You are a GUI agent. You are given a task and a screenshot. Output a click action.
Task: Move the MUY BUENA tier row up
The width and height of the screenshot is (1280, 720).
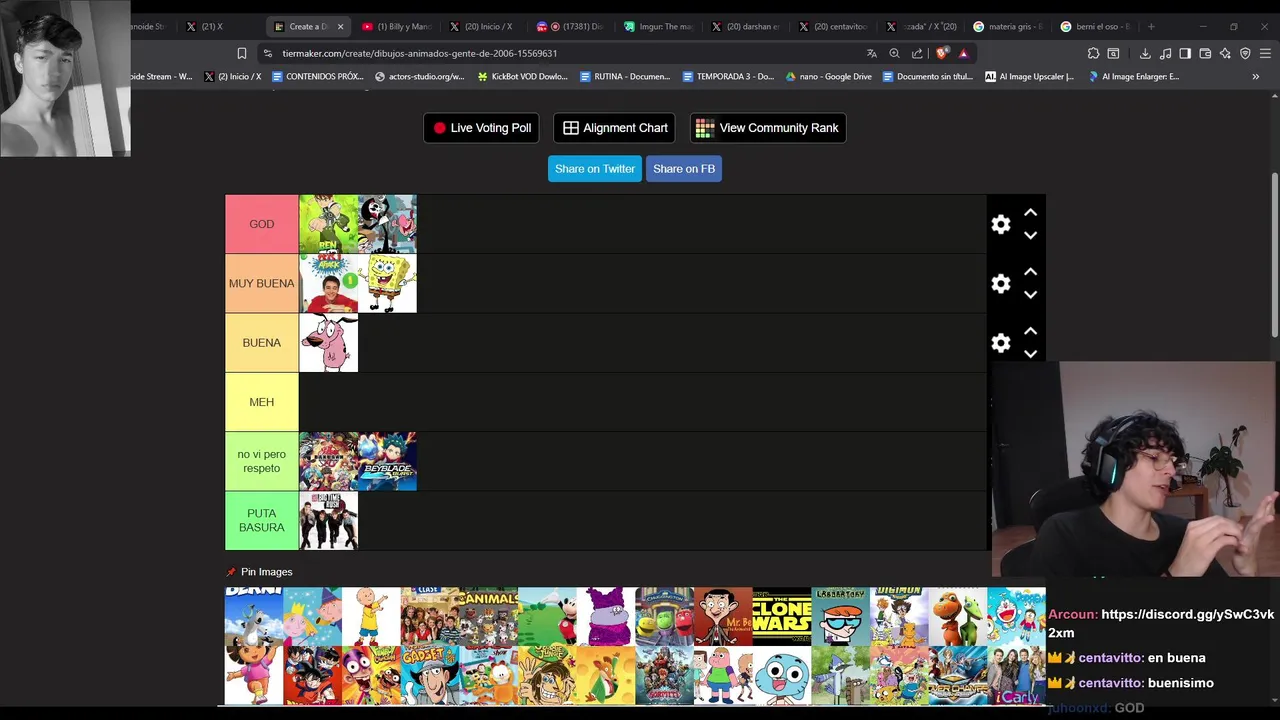click(x=1030, y=272)
